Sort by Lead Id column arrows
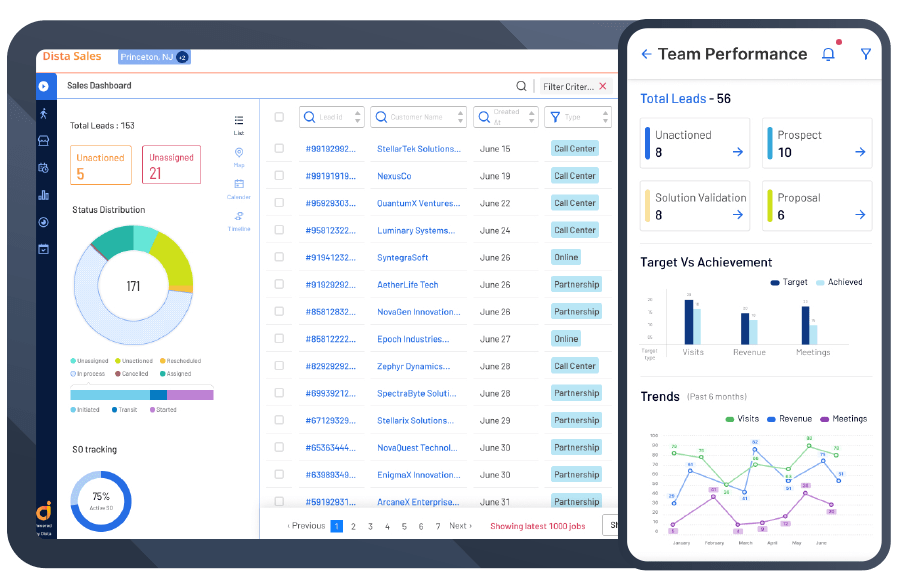This screenshot has height=585, width=900. coord(358,117)
